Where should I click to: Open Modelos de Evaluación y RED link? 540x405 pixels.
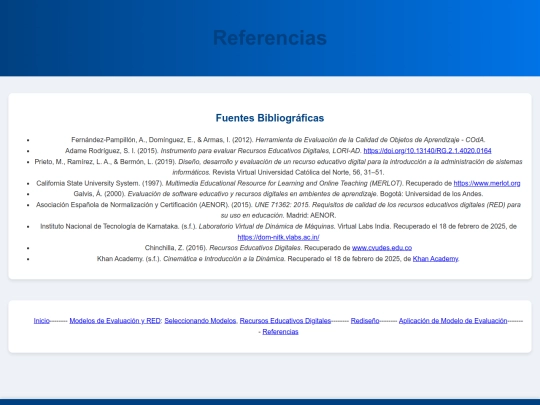[115, 321]
